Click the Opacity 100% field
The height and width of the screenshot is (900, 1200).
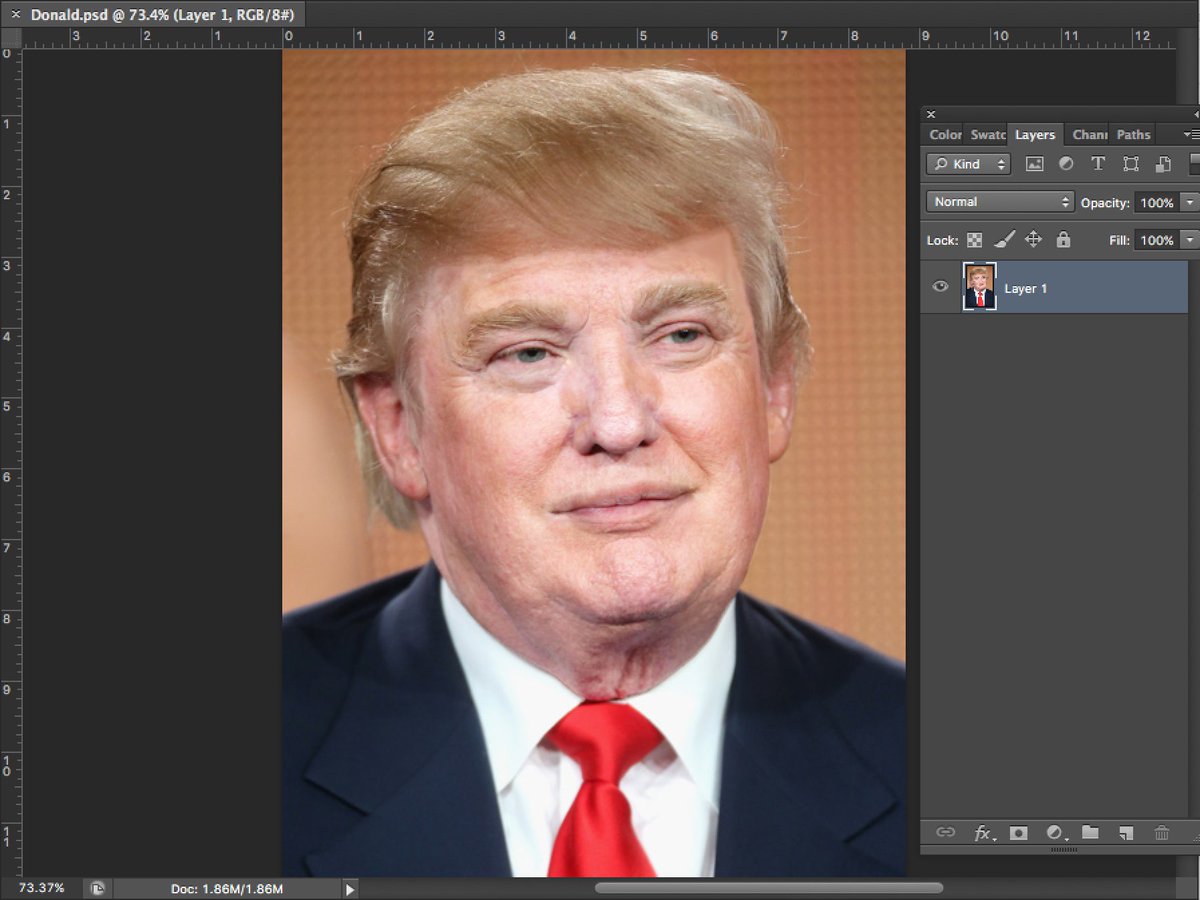click(x=1157, y=203)
